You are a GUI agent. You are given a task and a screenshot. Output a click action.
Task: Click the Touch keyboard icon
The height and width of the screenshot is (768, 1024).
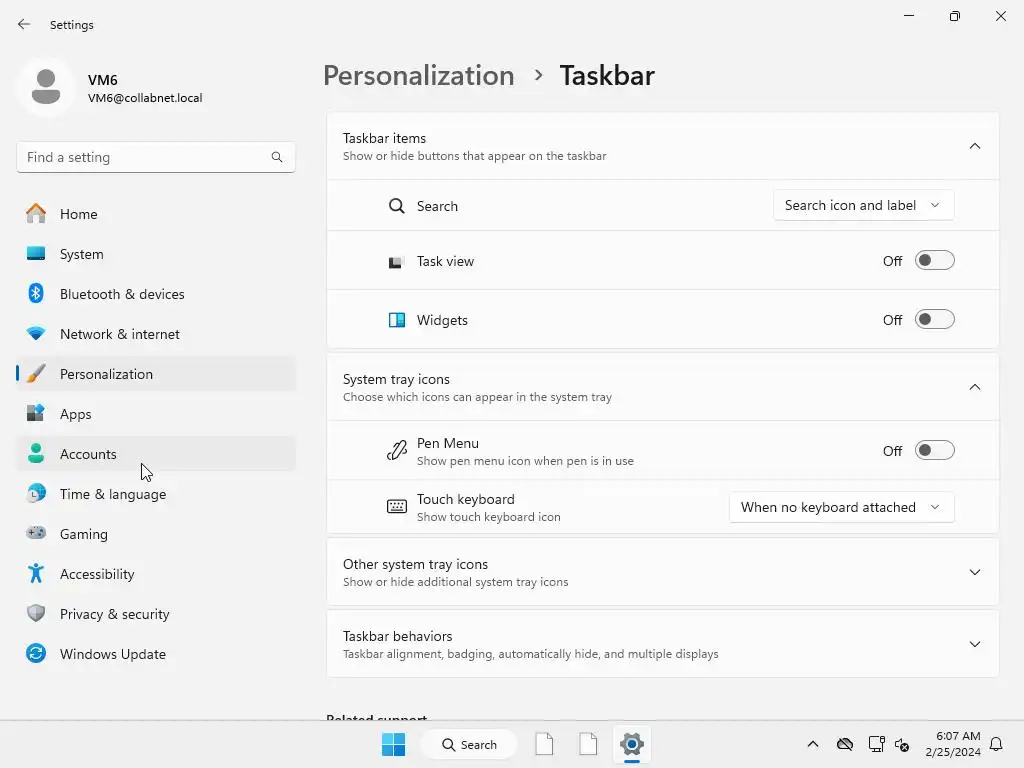[x=396, y=507]
